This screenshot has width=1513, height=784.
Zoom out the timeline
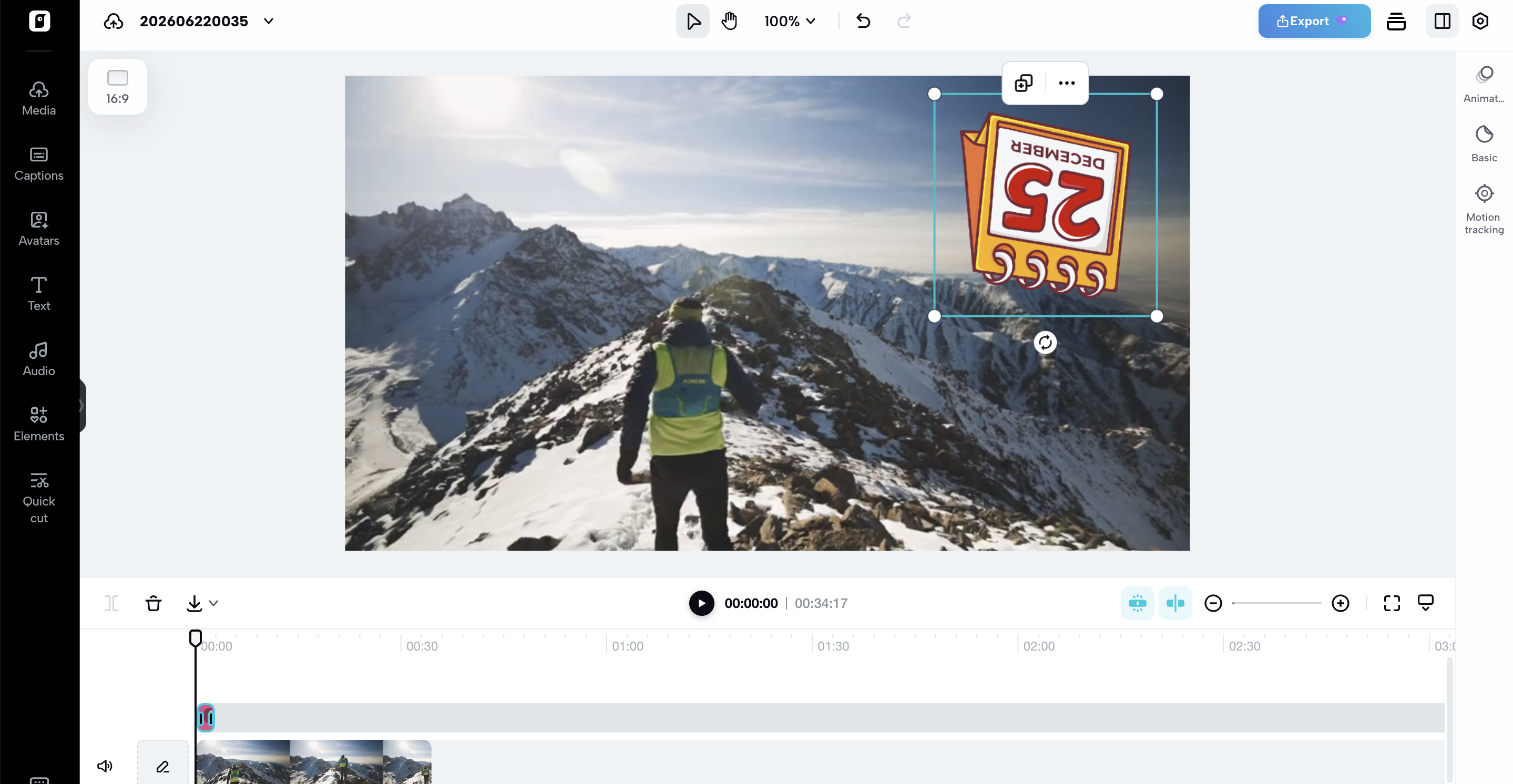[x=1213, y=603]
